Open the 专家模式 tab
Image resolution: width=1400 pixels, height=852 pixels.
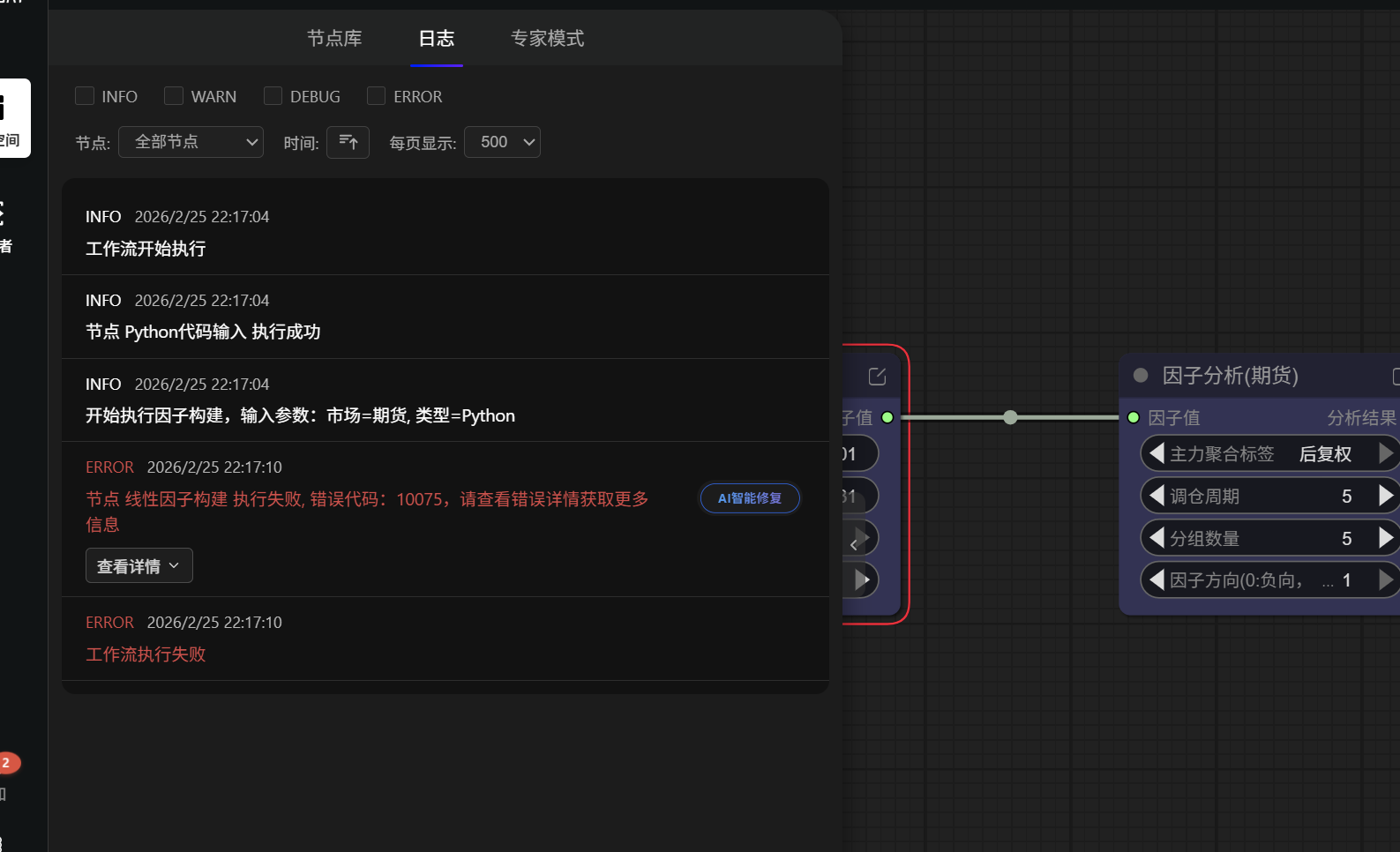click(x=547, y=39)
